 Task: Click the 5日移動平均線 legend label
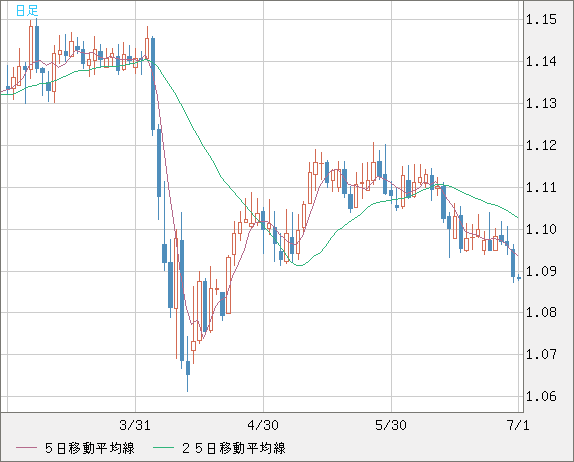90,448
